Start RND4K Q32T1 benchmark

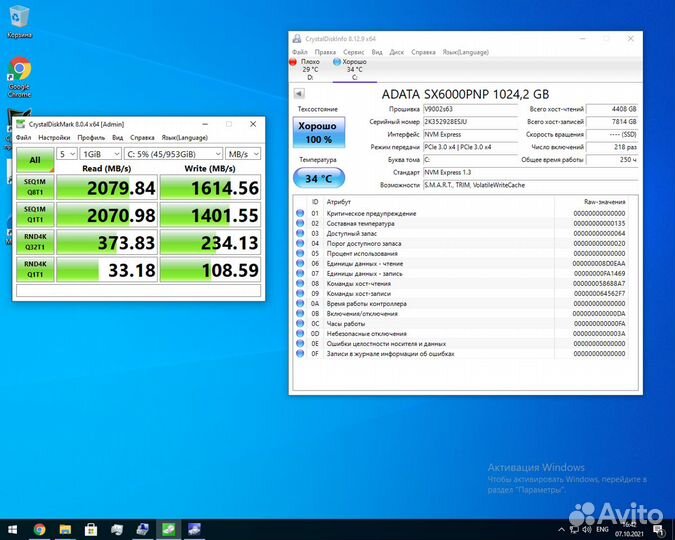pos(35,242)
